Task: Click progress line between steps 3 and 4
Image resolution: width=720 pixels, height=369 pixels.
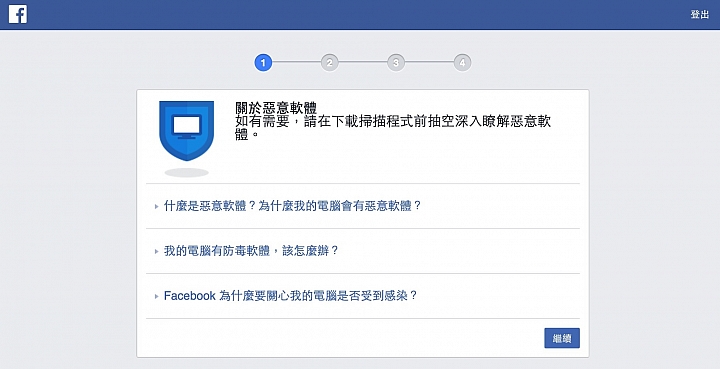Action: coord(429,62)
